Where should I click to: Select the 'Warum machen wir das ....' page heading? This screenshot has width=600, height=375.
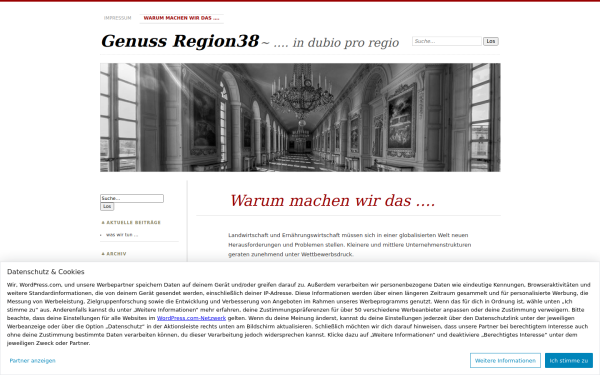(333, 201)
